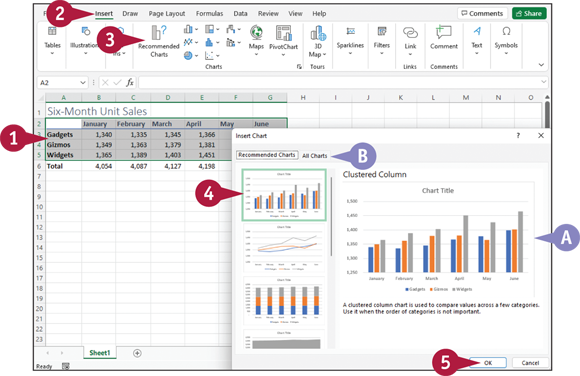Click Cancel in the Insert Chart dialog
The height and width of the screenshot is (376, 580).
tap(530, 363)
